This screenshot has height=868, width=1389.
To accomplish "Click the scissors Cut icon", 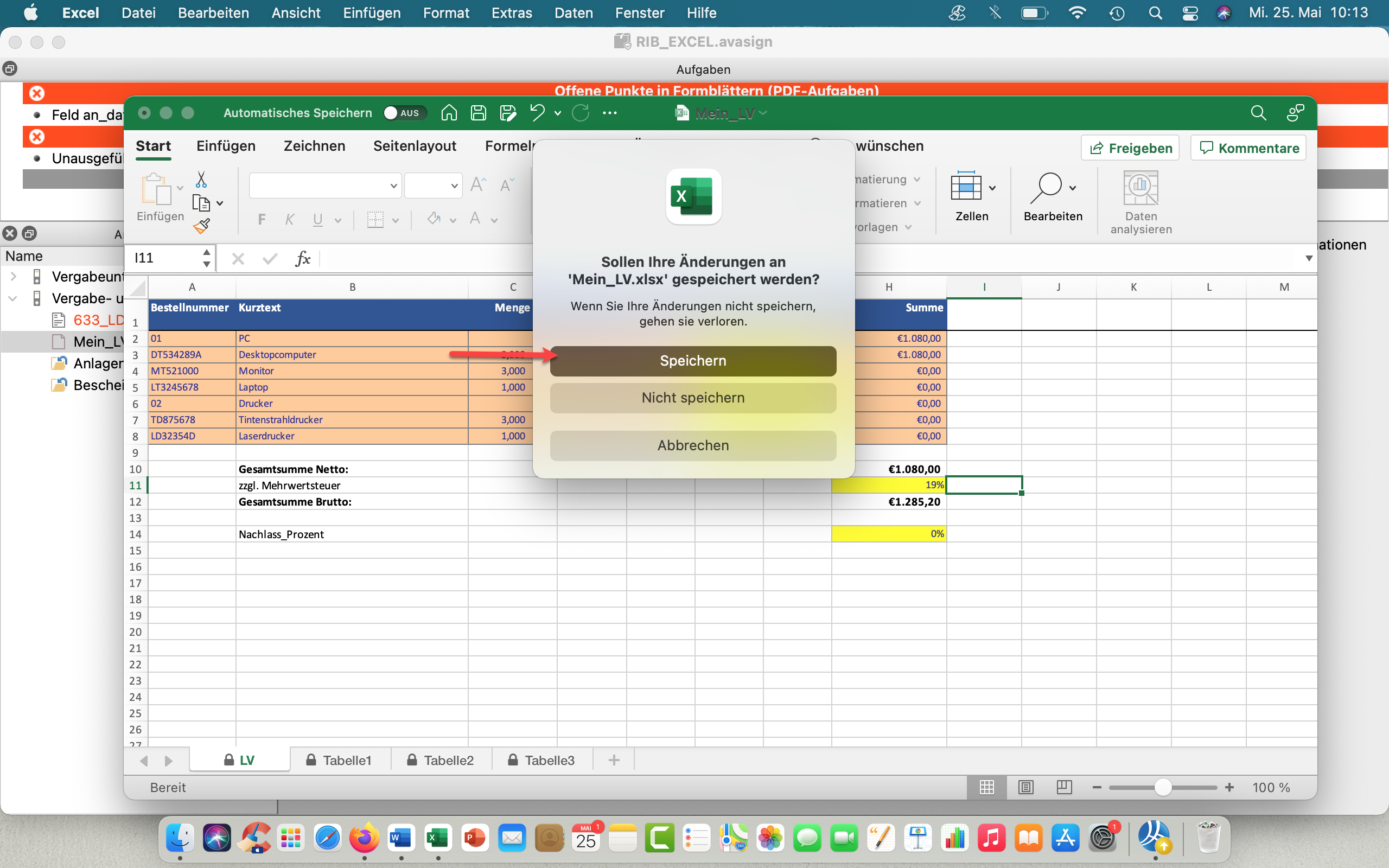I will (x=201, y=180).
